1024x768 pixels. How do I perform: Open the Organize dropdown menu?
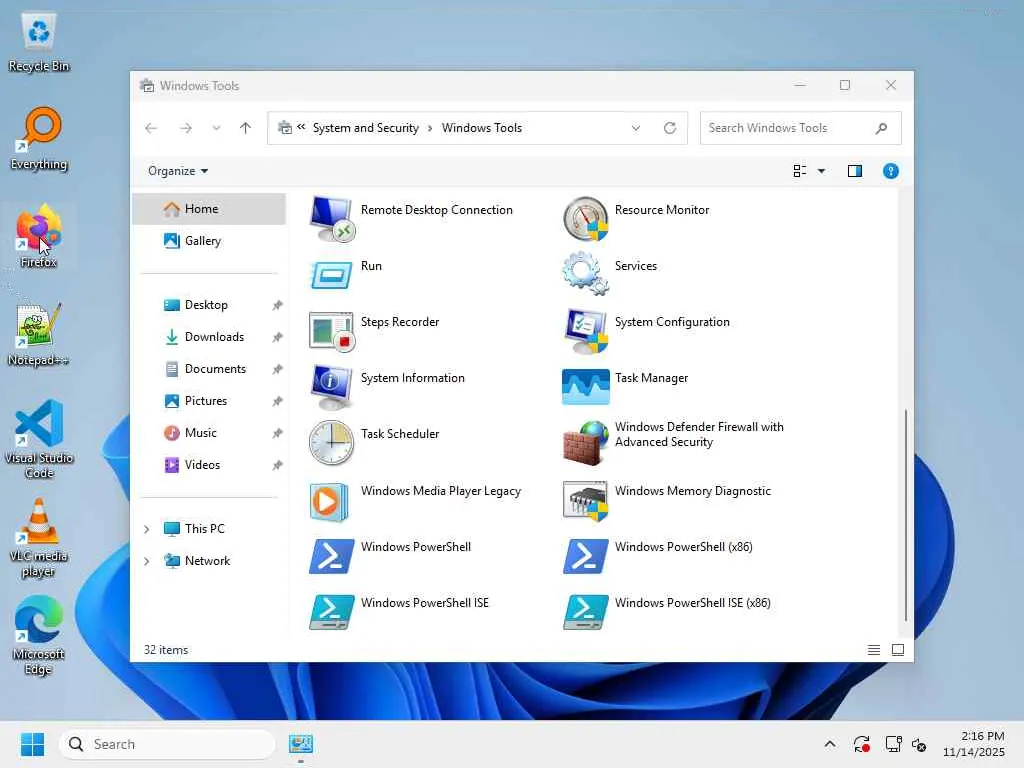[178, 171]
